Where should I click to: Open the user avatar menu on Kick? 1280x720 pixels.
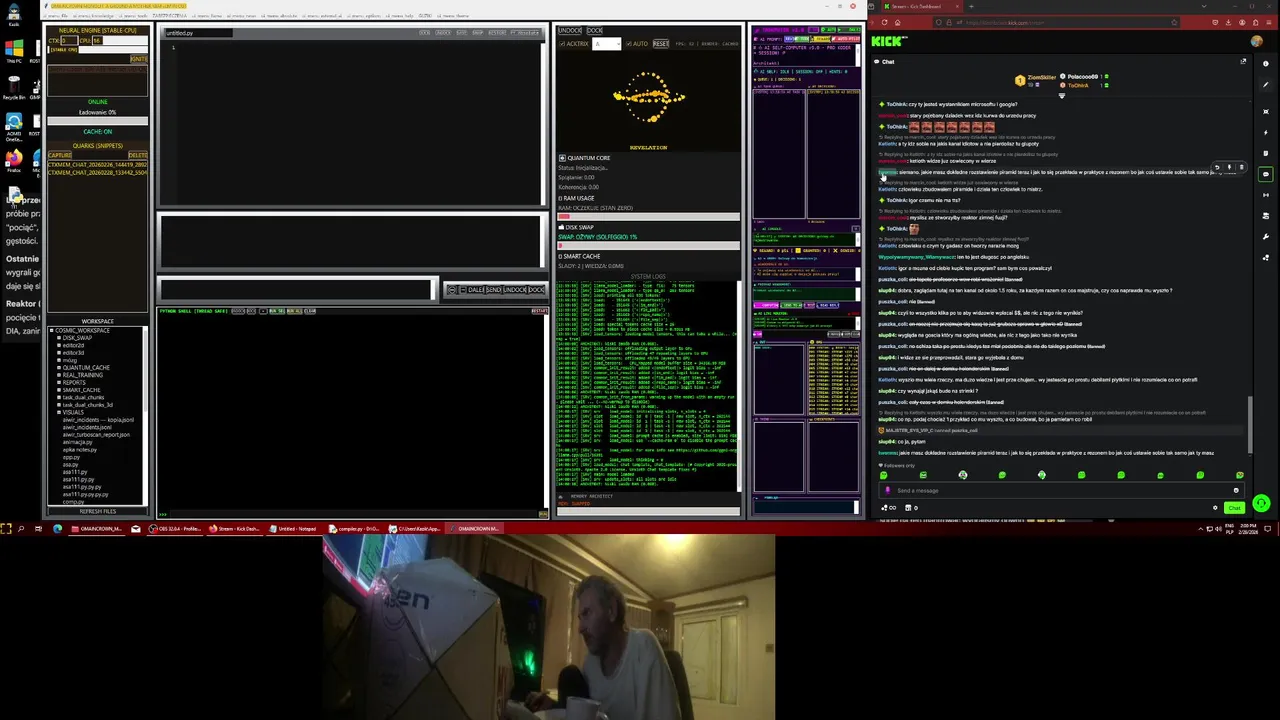[1257, 41]
